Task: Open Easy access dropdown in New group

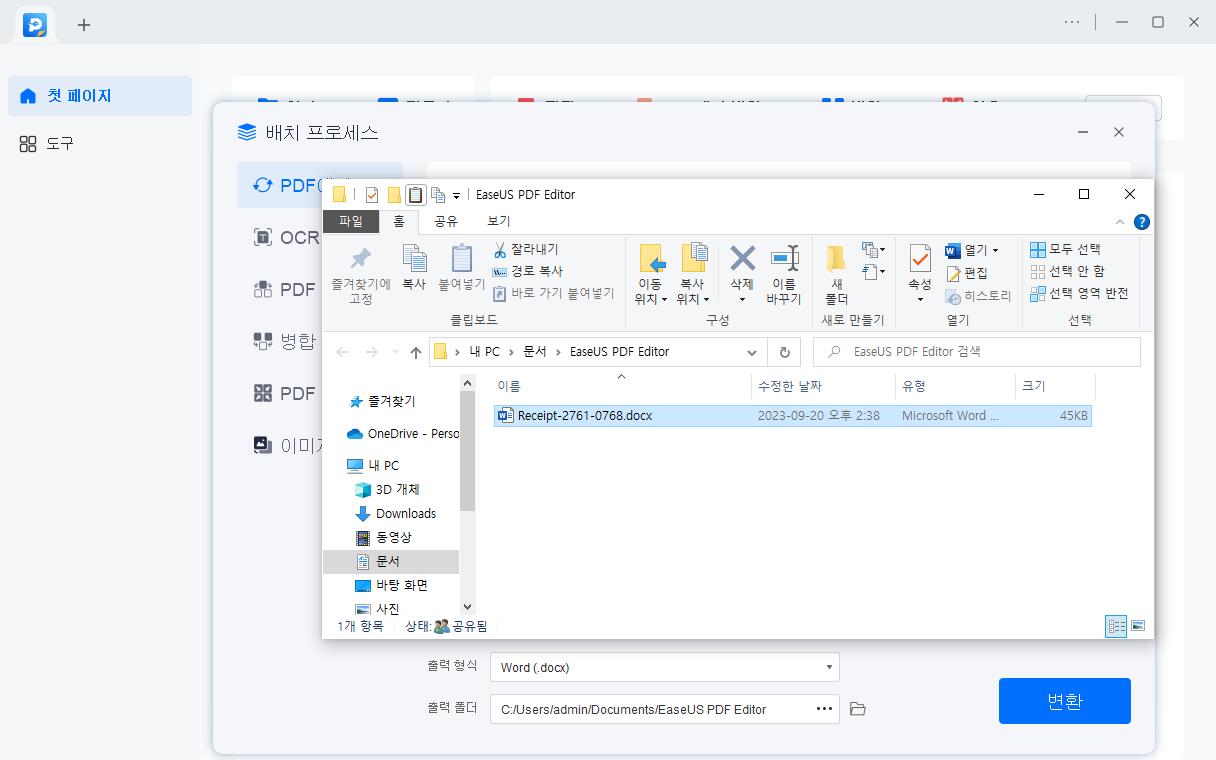Action: [x=873, y=272]
